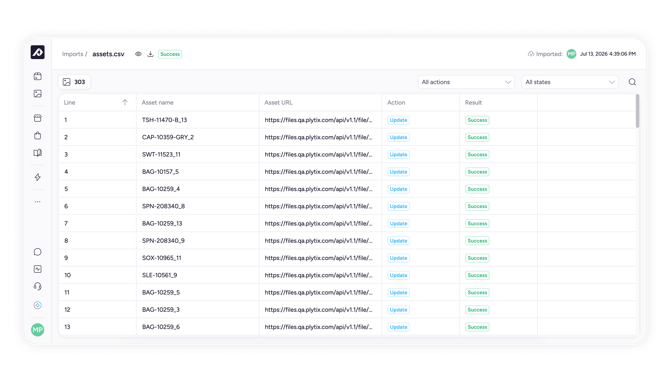Screen dimensions: 670x382
Task: Click the import date Jul 13 timestamp
Action: point(608,54)
